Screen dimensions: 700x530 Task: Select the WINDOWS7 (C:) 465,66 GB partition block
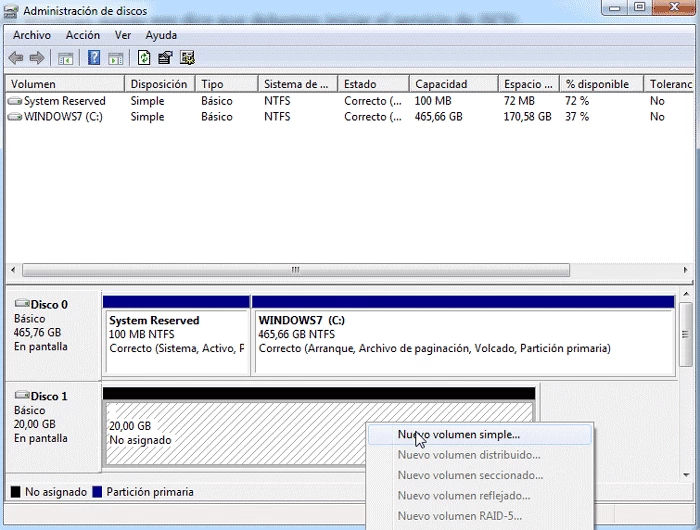(463, 335)
